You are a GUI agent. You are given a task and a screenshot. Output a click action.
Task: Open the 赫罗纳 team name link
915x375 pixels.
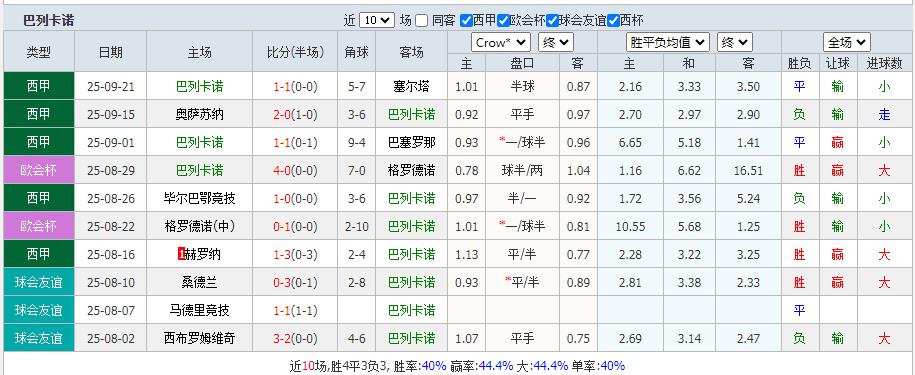[203, 254]
